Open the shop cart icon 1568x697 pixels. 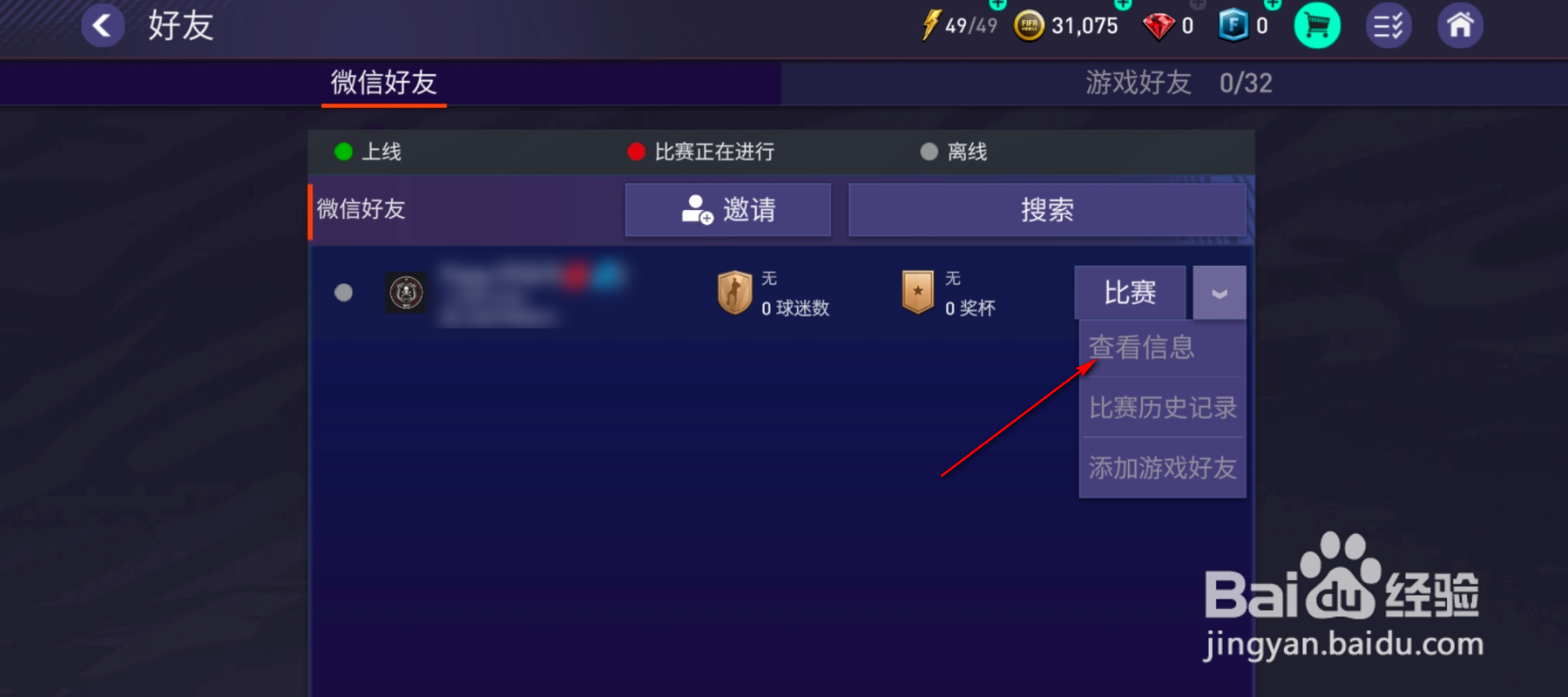coord(1317,26)
